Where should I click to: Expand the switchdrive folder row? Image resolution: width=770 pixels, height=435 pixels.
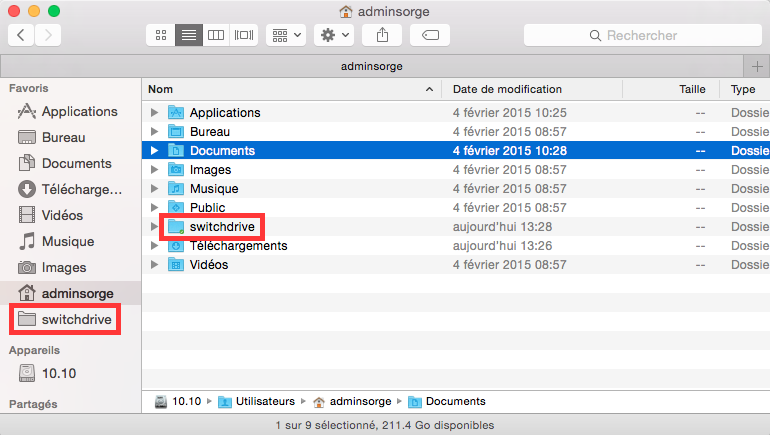point(154,227)
